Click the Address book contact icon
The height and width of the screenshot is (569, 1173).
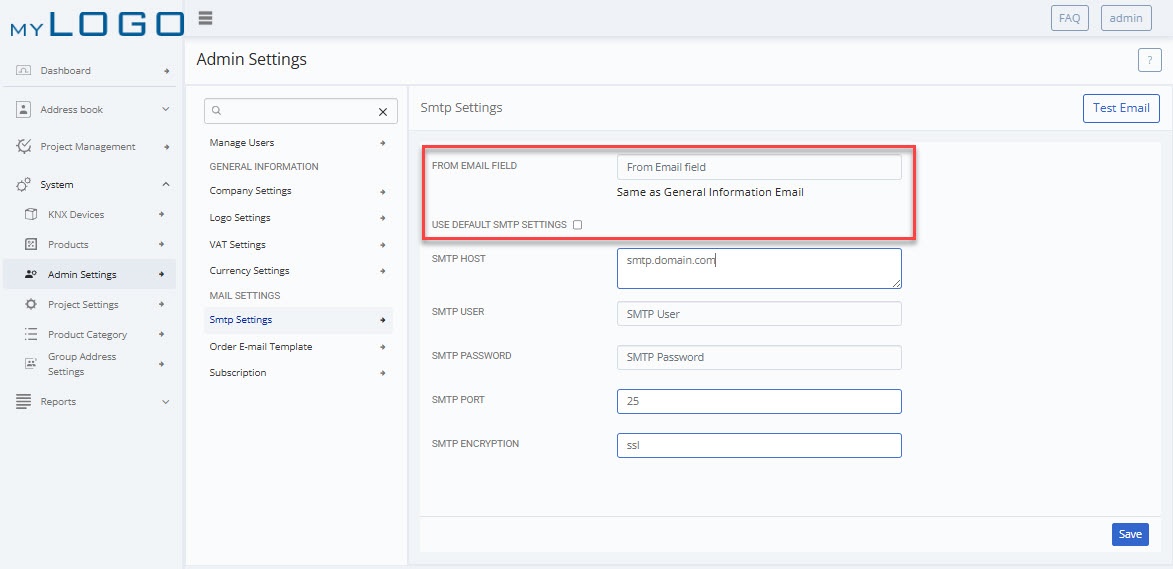23,109
